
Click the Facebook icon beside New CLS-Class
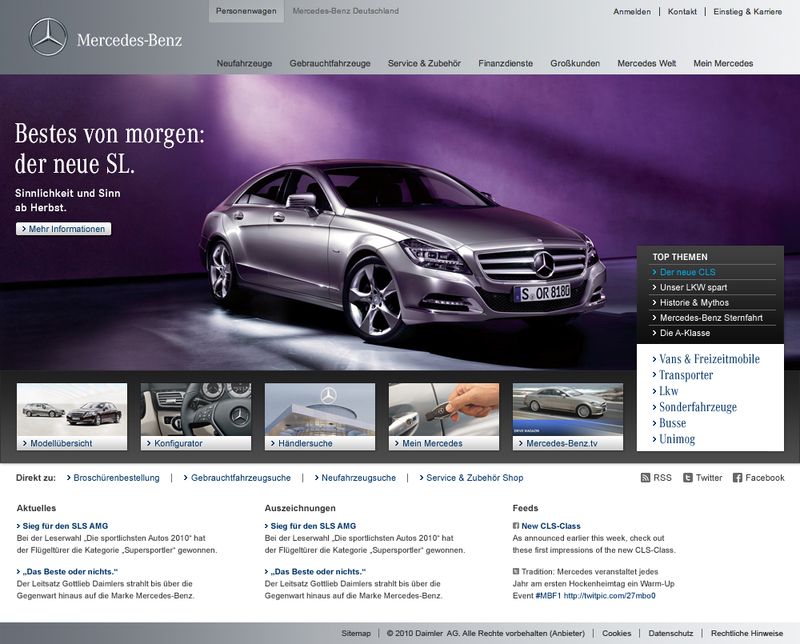coord(516,526)
